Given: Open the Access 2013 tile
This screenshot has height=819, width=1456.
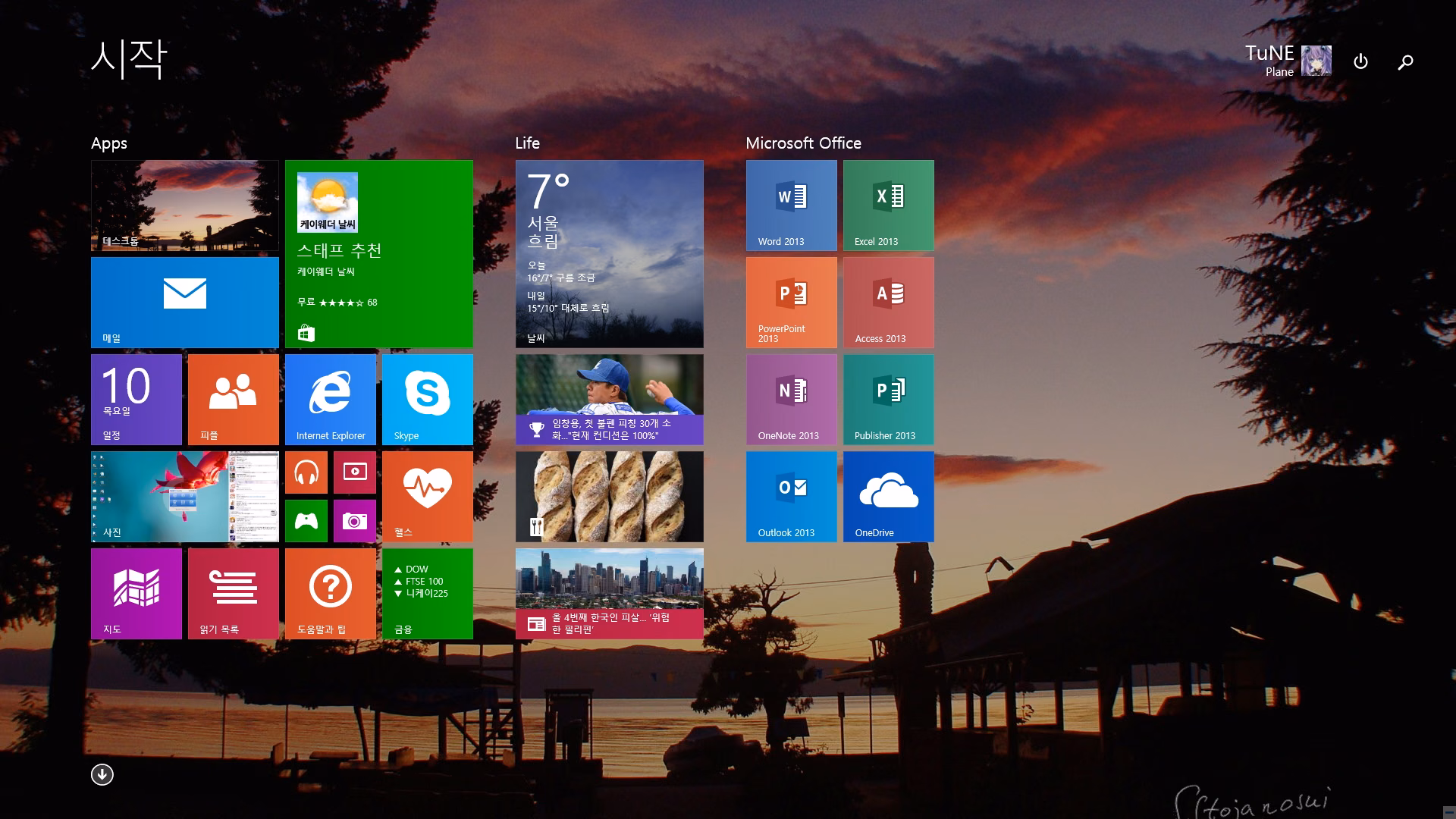Looking at the screenshot, I should (888, 303).
